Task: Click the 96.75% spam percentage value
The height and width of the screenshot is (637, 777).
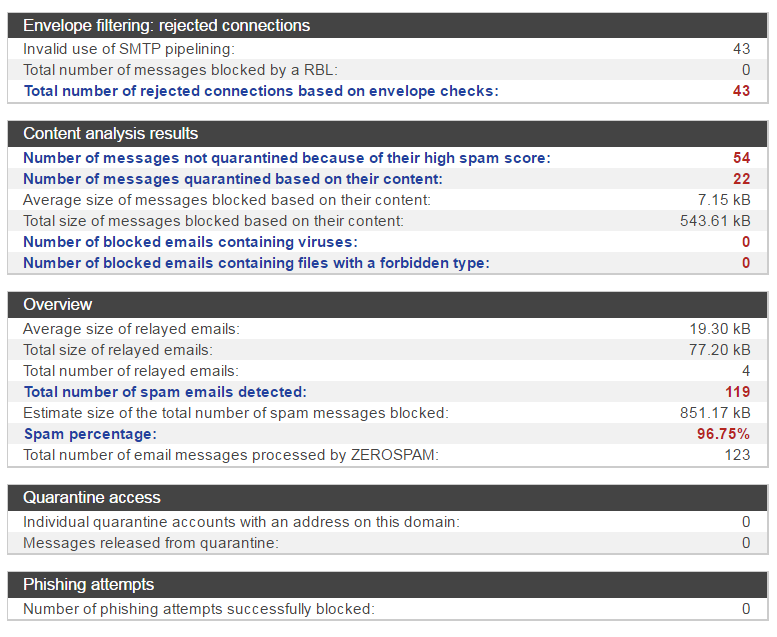Action: [x=723, y=434]
